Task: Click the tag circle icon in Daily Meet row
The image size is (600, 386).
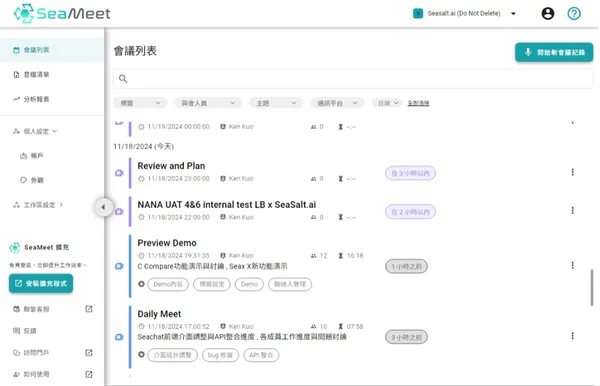Action: coord(141,355)
